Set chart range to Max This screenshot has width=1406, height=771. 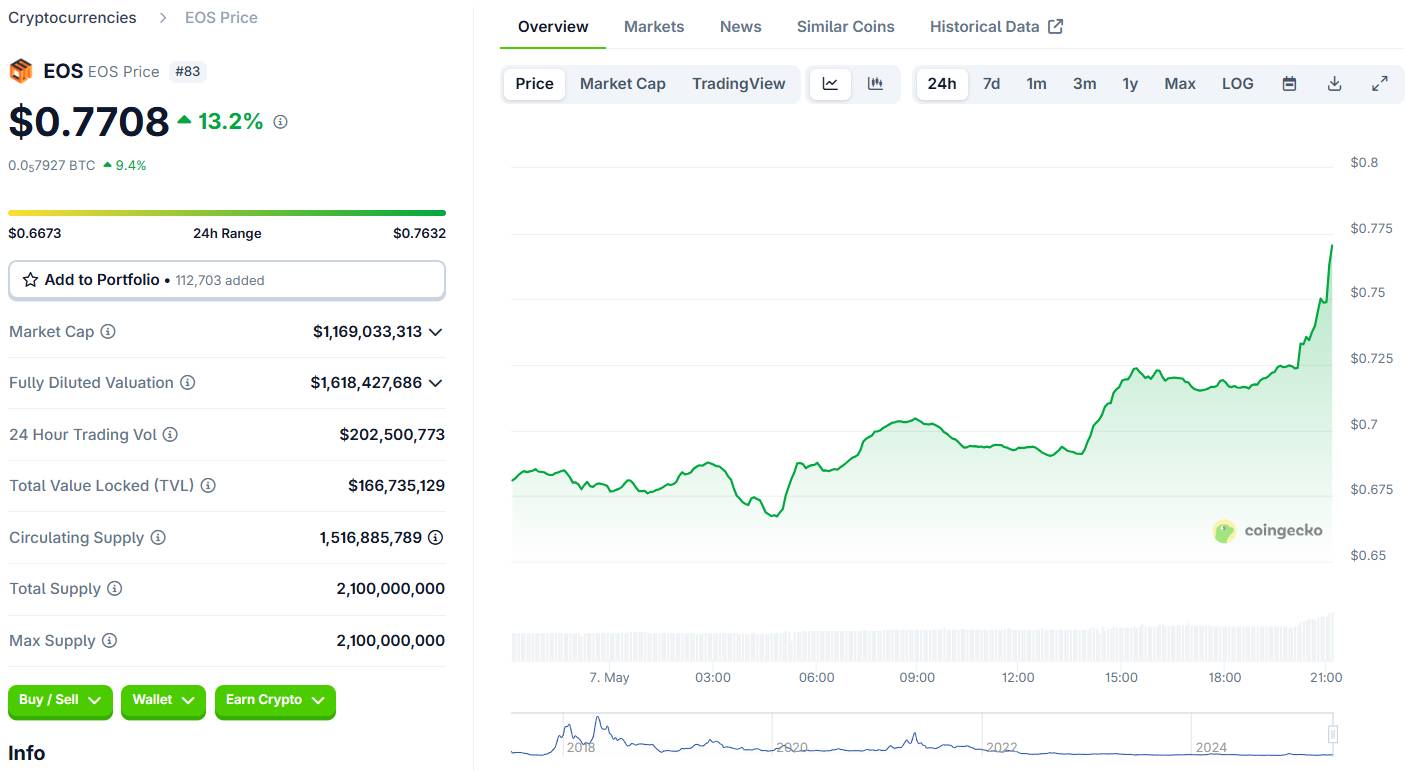coord(1180,84)
